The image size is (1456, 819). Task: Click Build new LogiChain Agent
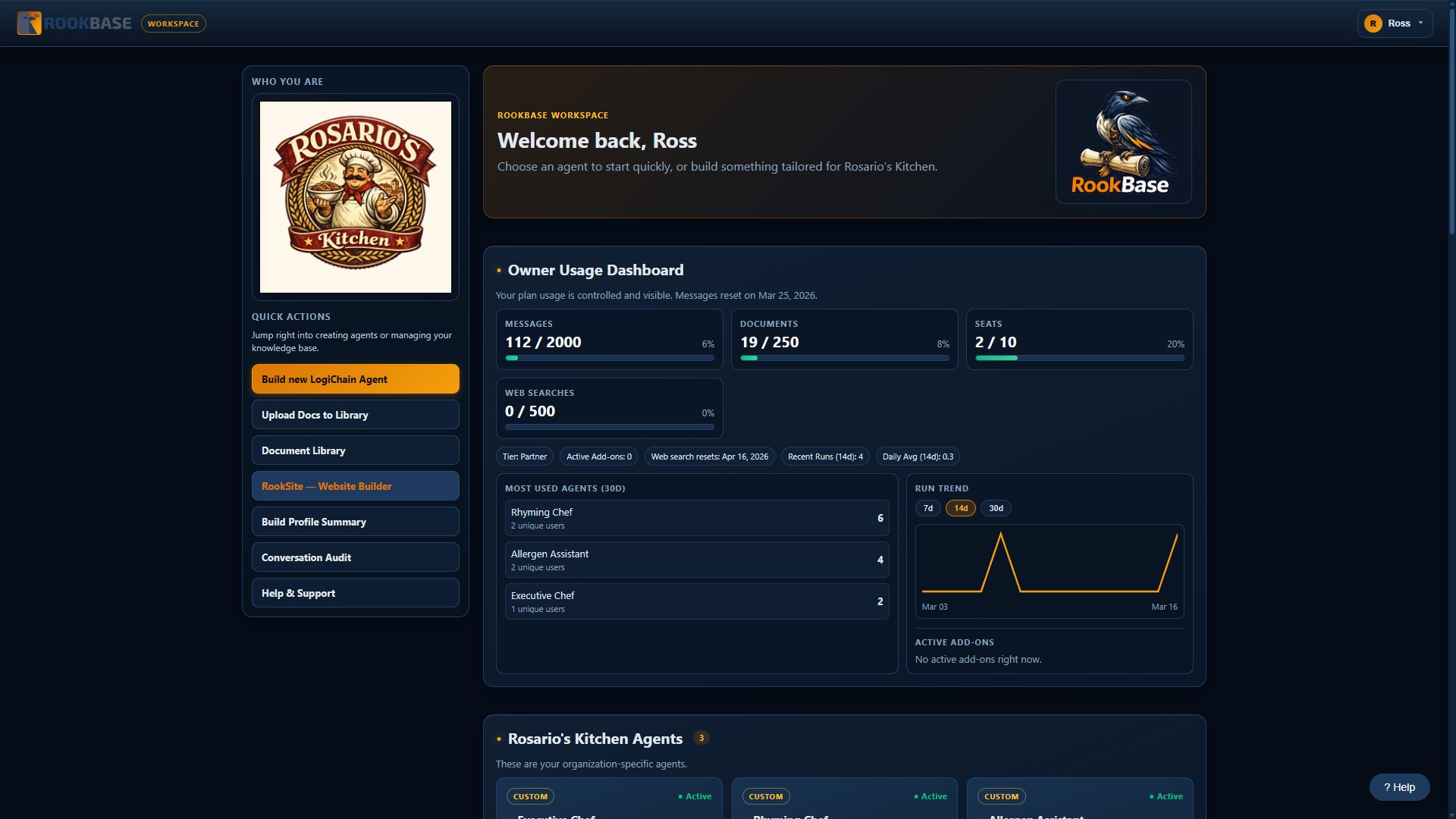click(355, 378)
